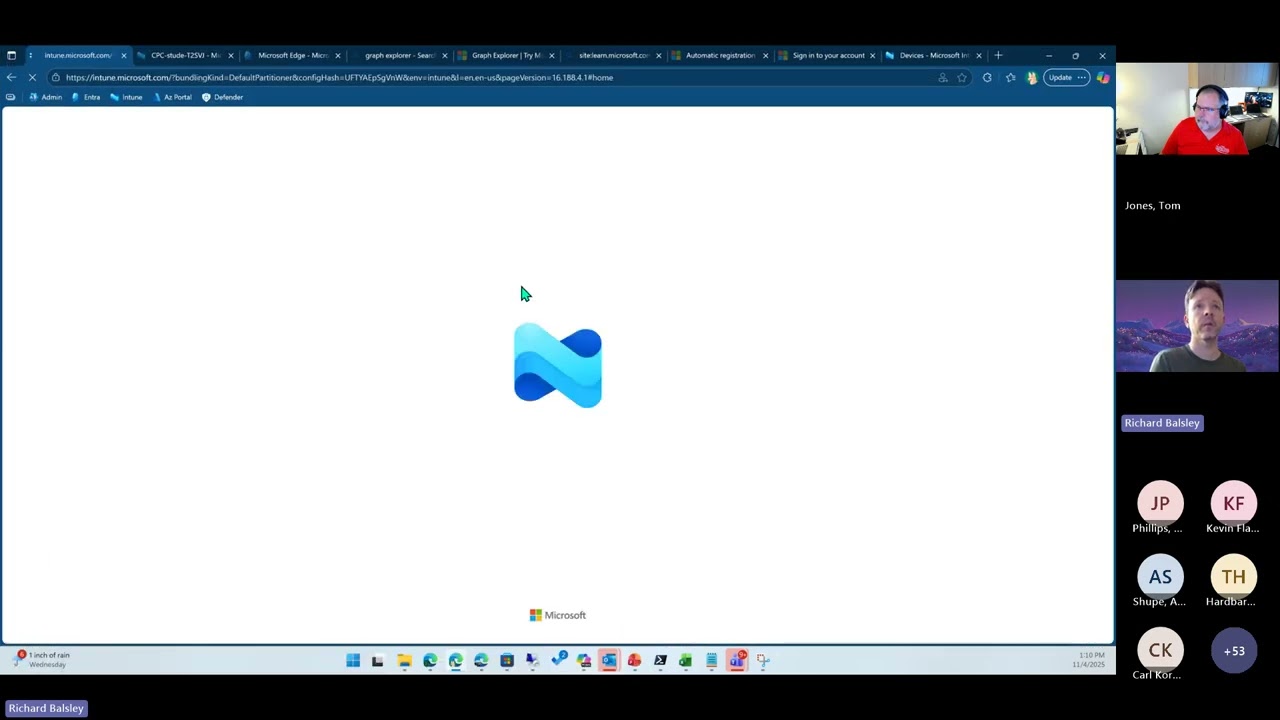Screen dimensions: 1280x720
Task: Click the Microsoft logo at page bottom
Action: [558, 615]
